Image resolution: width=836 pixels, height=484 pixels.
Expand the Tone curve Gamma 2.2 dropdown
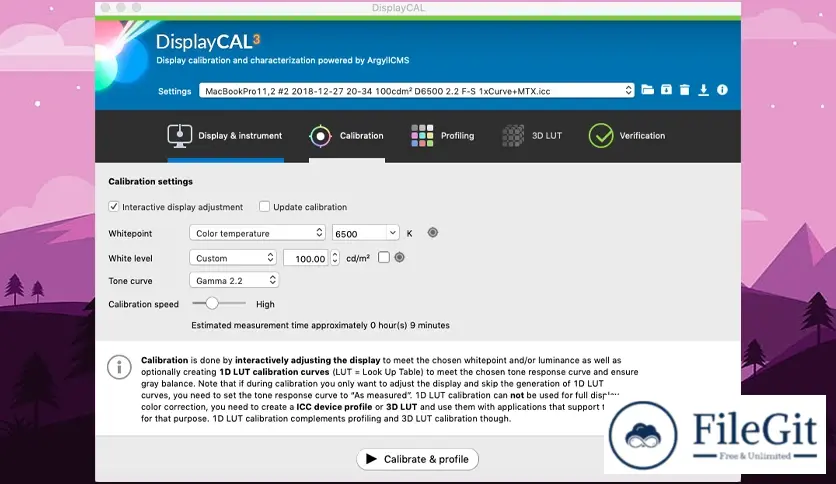click(233, 281)
